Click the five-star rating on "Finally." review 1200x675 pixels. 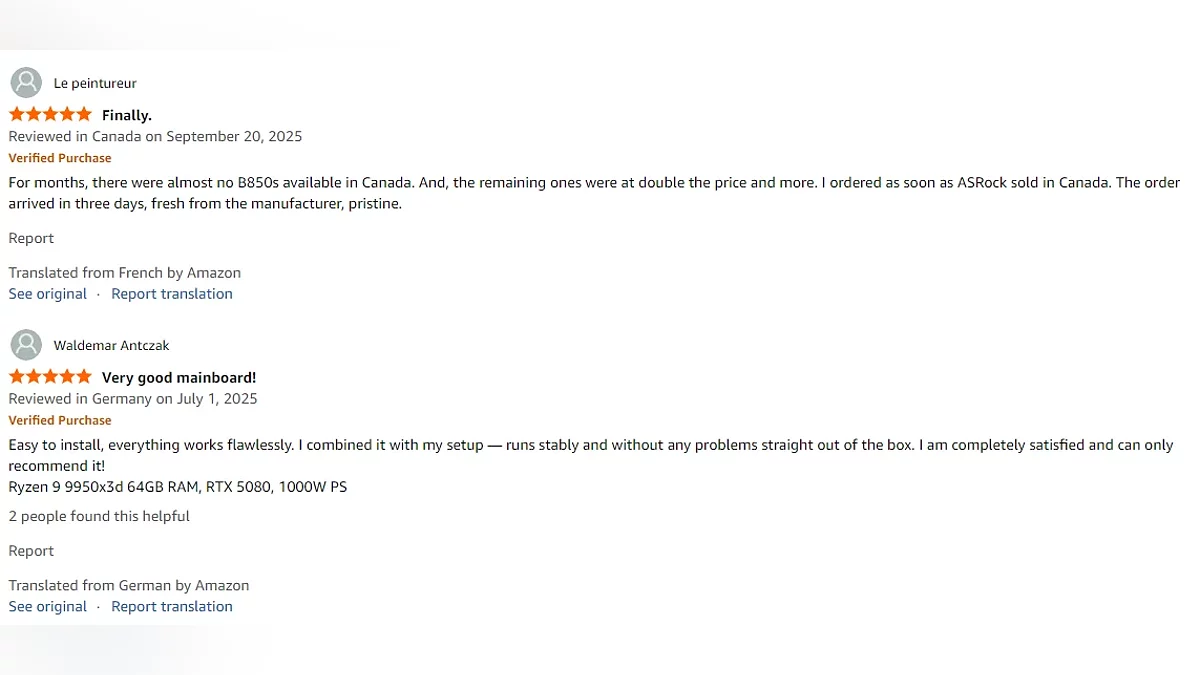(50, 115)
